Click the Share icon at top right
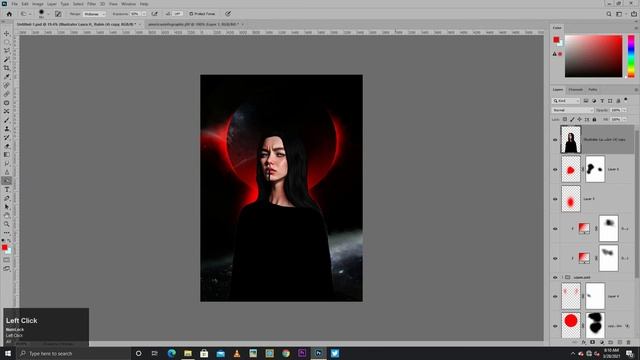Screen dimensions: 640x360 point(633,14)
